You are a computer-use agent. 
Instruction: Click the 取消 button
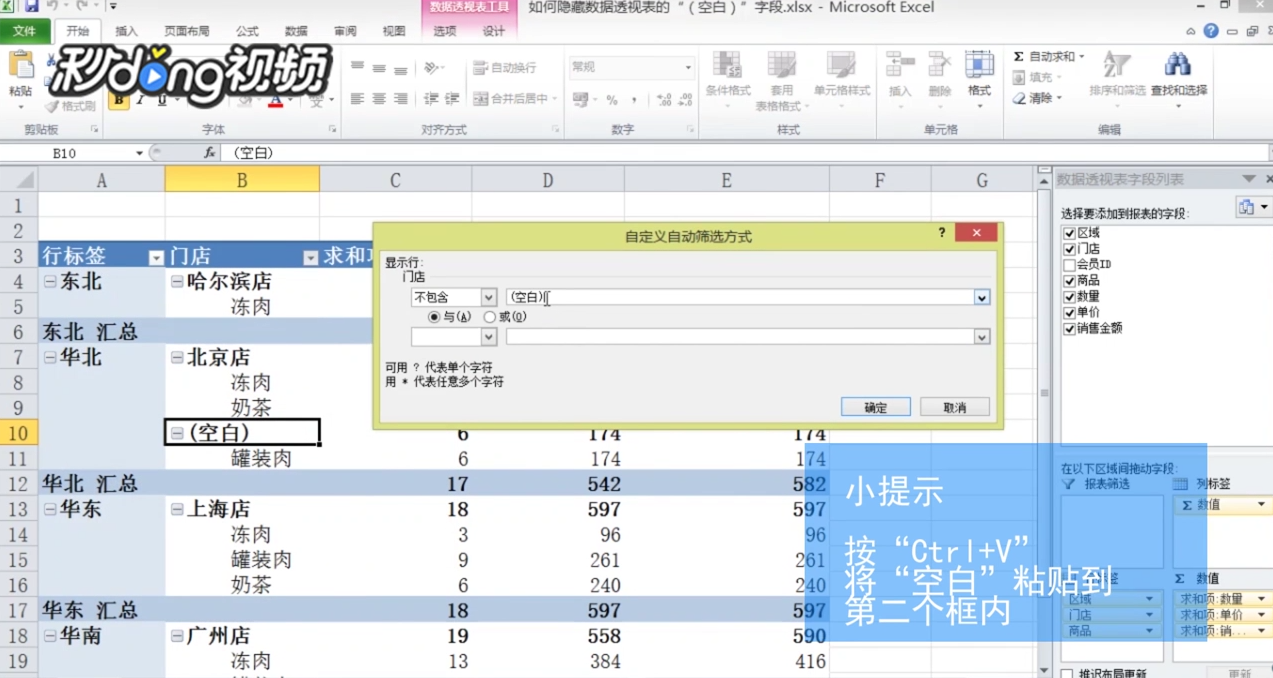(955, 407)
